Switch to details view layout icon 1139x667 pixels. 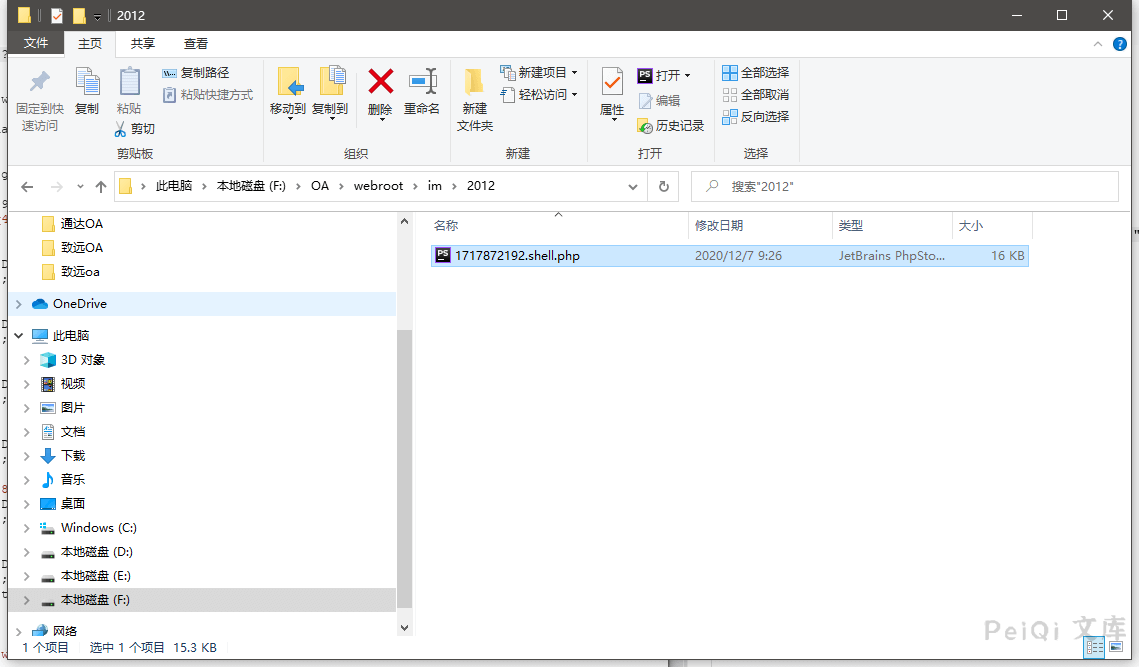point(1093,648)
